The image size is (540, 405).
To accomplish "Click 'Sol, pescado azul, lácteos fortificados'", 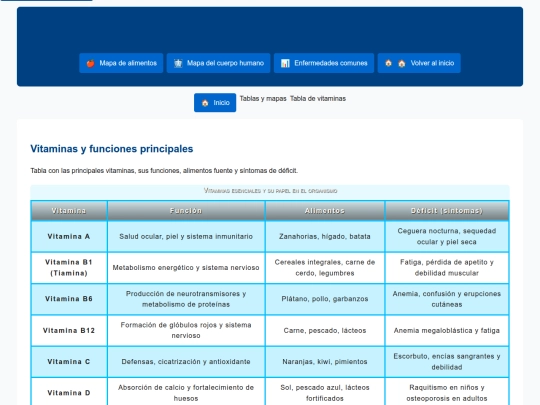I will pos(325,393).
